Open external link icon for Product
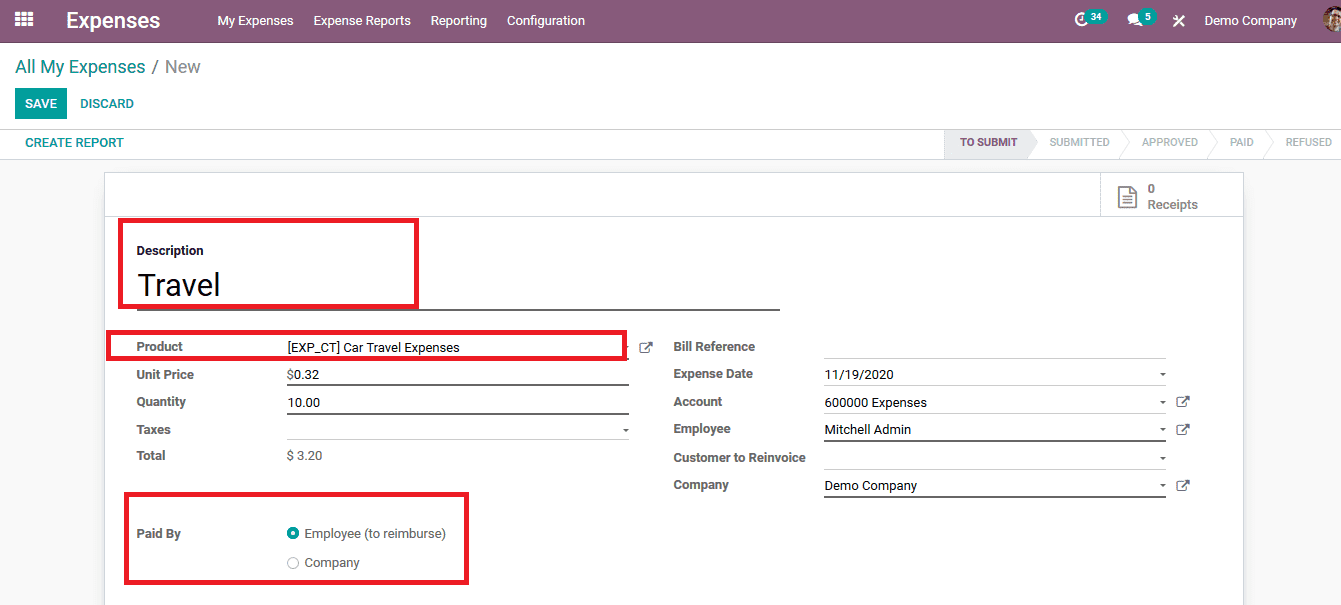Image resolution: width=1341 pixels, height=605 pixels. (646, 347)
